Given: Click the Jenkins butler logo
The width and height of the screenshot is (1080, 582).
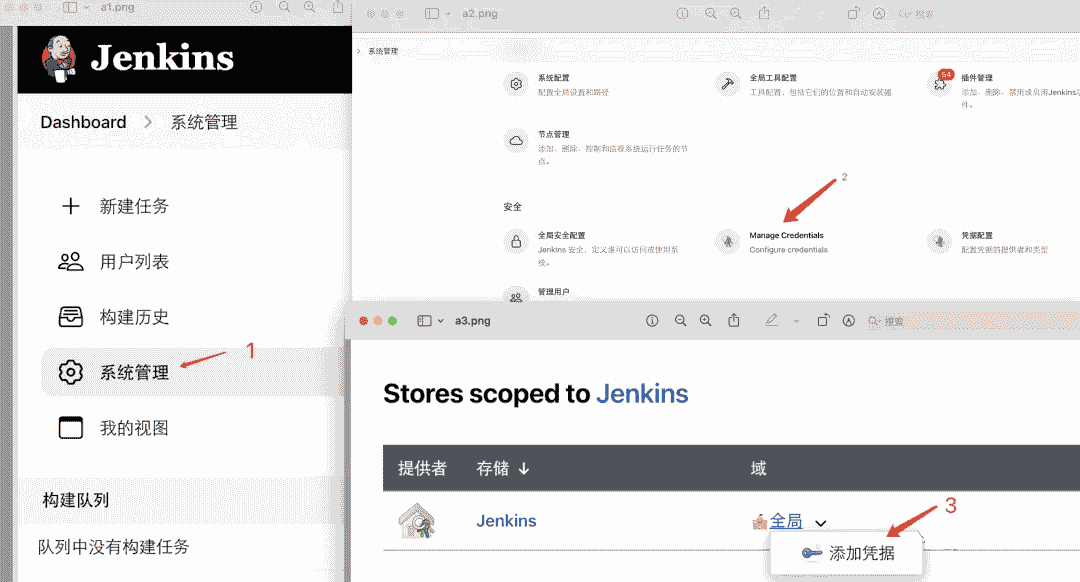Looking at the screenshot, I should [61, 58].
